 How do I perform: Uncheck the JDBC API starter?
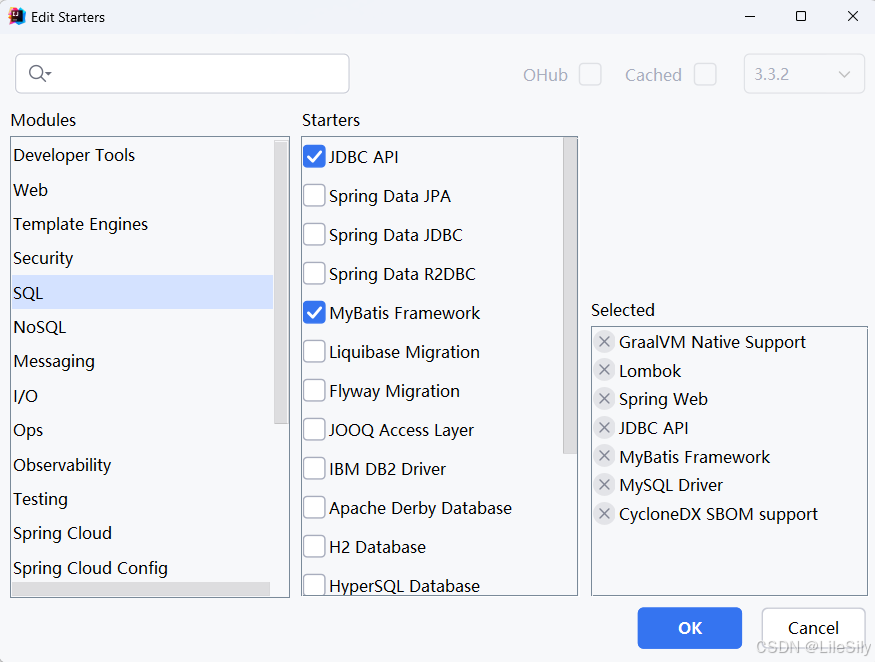point(314,157)
